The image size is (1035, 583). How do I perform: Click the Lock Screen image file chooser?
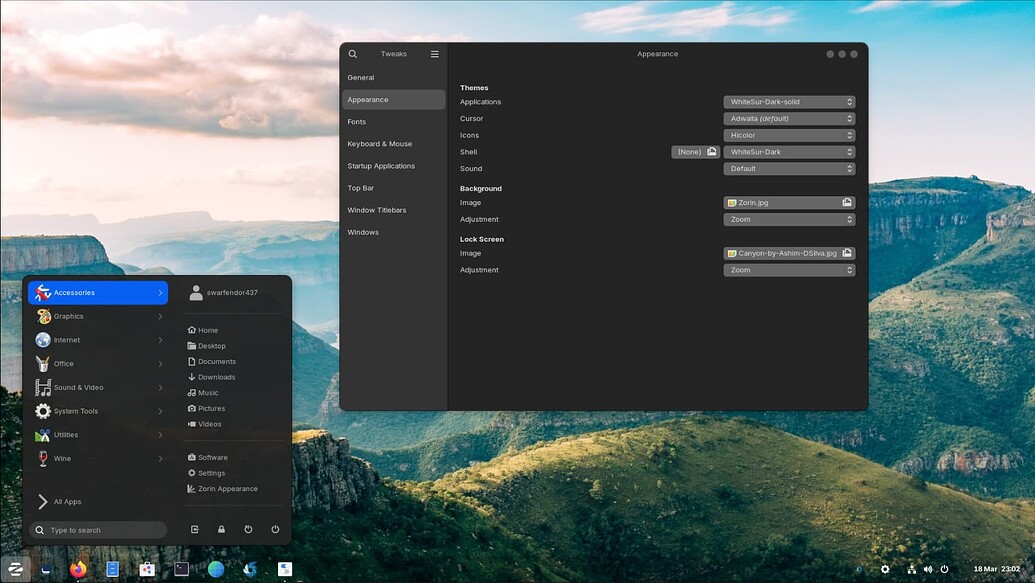[x=846, y=252]
